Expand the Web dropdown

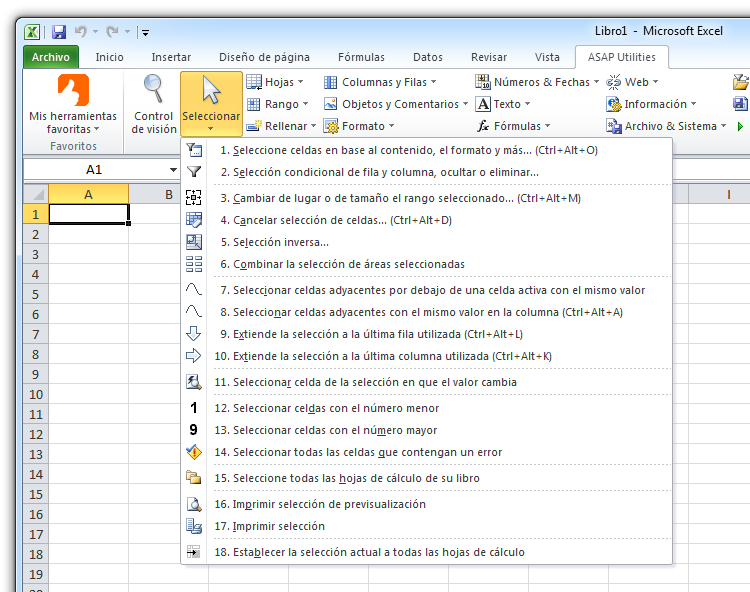point(632,82)
